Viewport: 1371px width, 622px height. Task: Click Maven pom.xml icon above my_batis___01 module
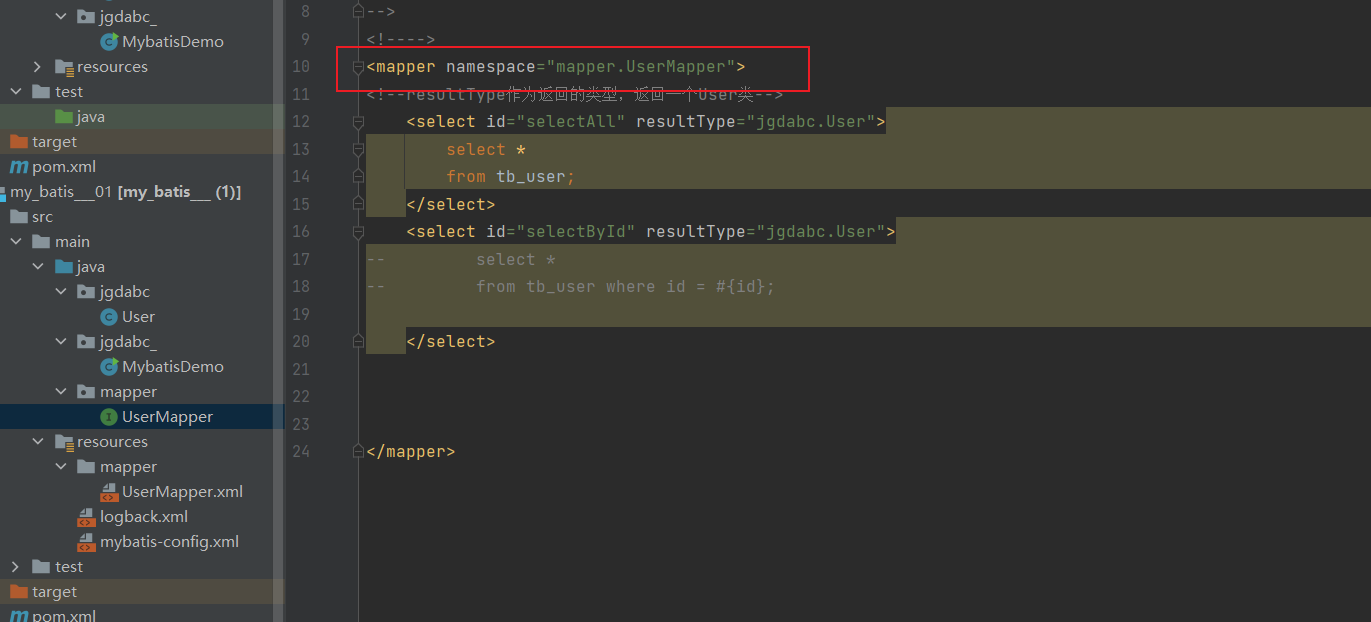coord(18,167)
